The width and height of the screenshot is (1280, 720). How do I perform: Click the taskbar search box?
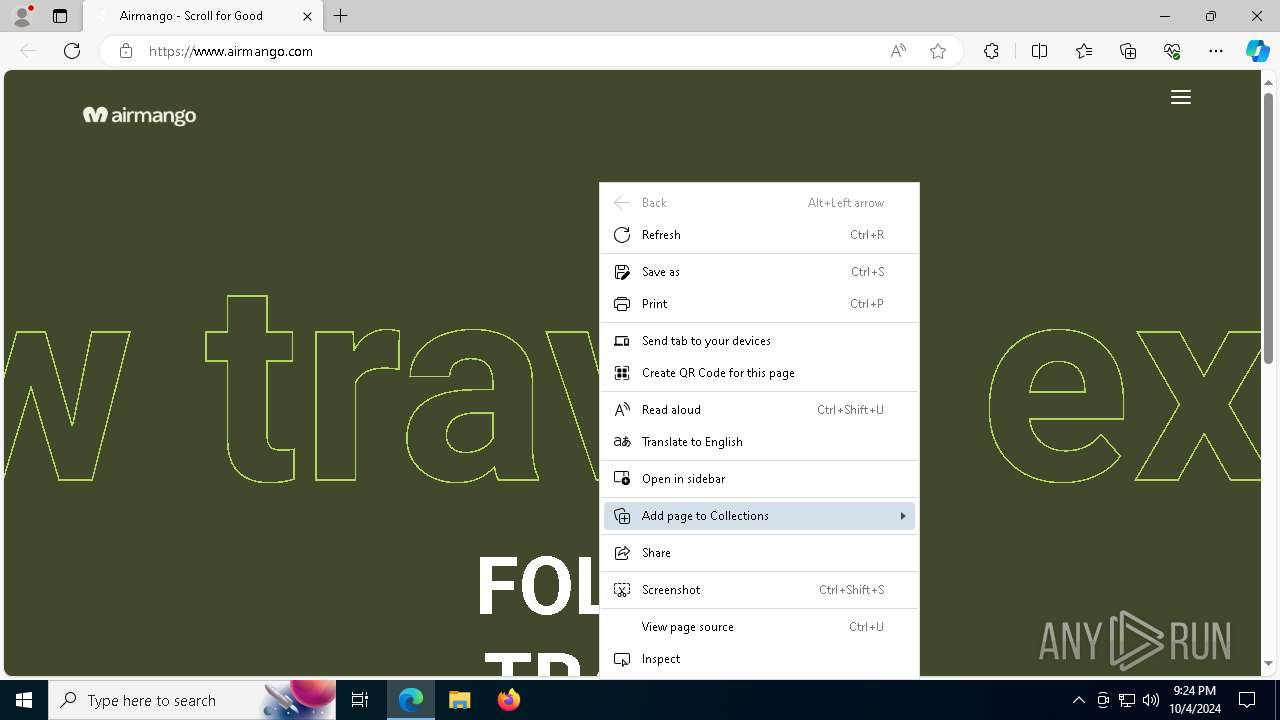193,700
